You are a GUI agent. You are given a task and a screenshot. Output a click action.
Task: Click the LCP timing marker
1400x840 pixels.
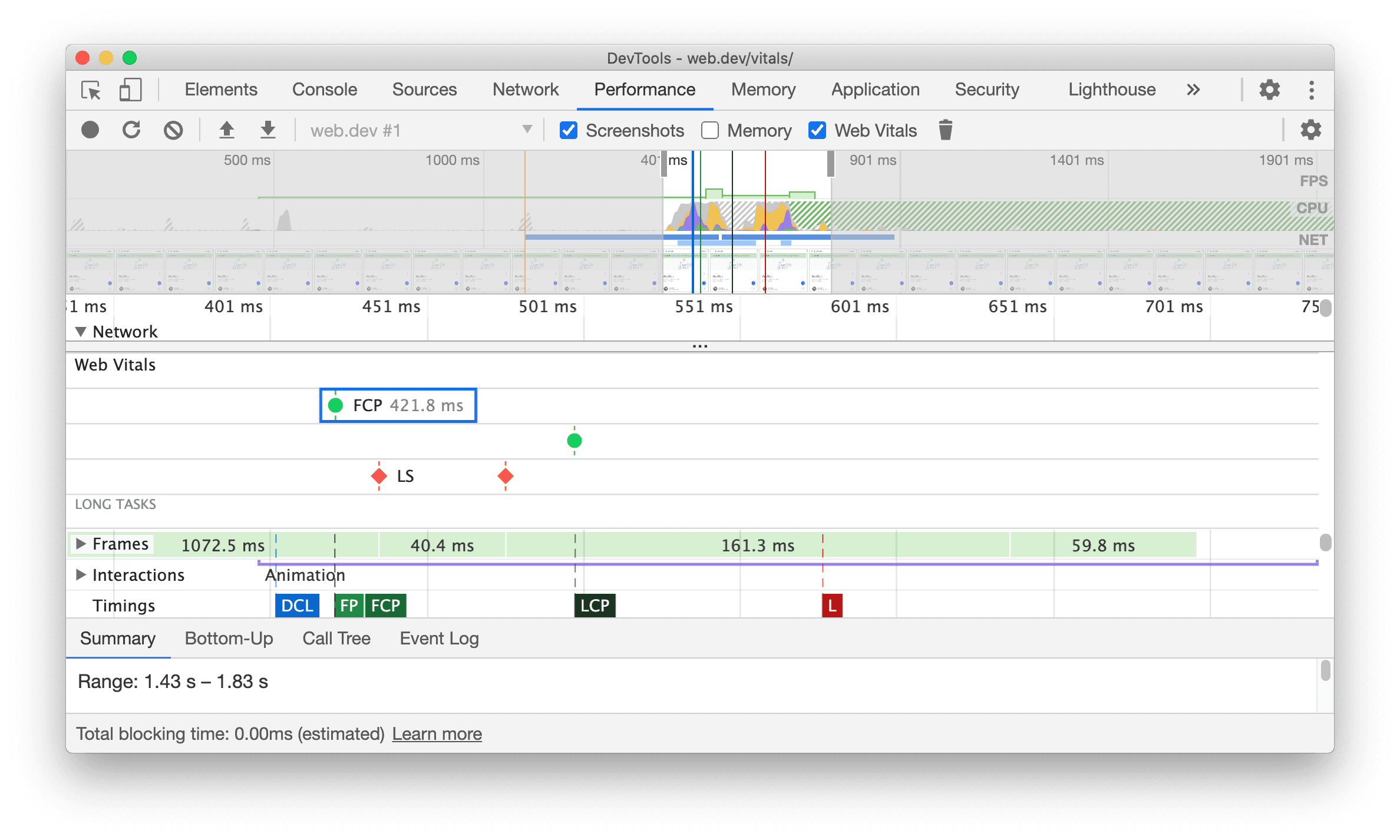pos(590,604)
